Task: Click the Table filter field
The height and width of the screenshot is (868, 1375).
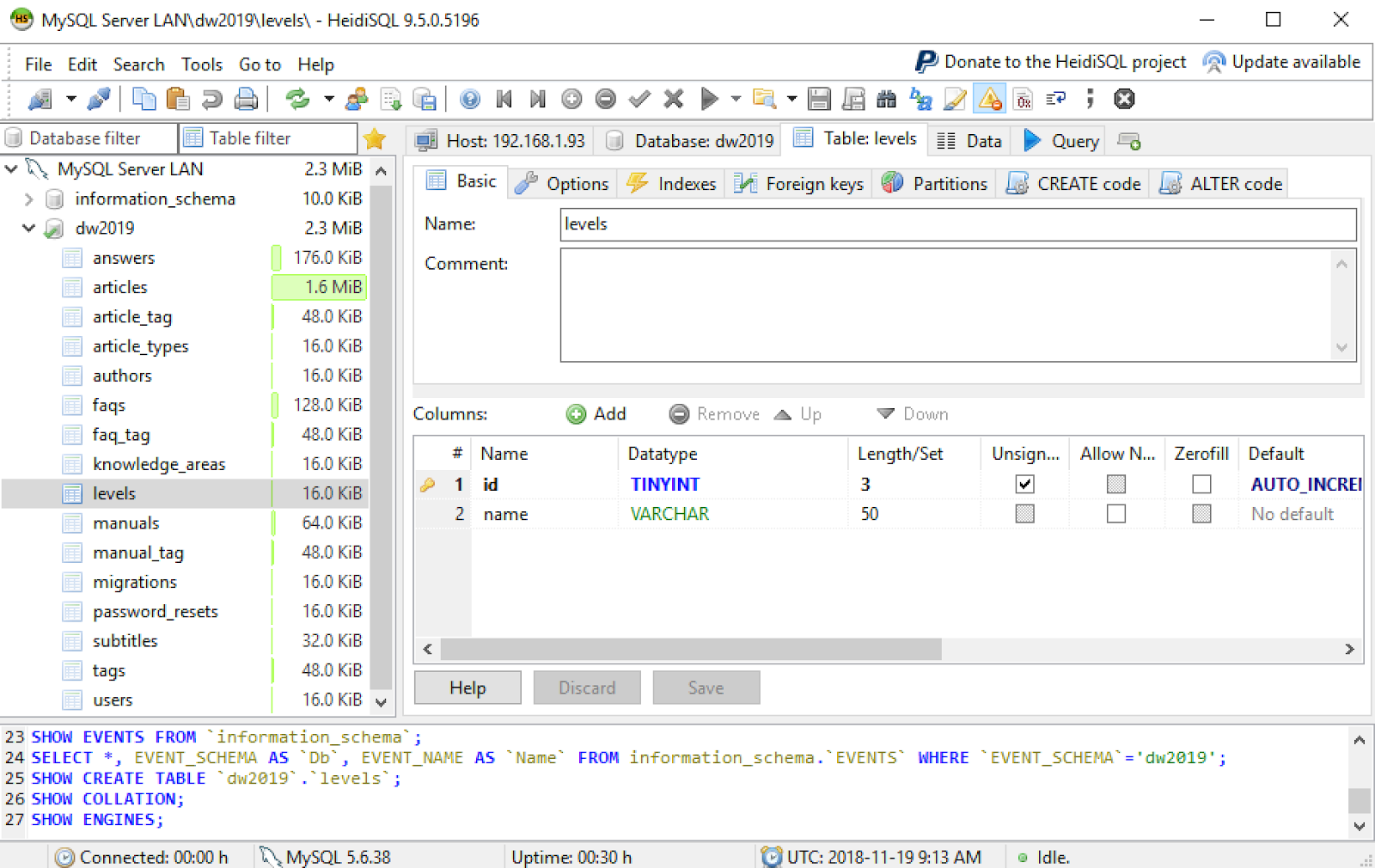Action: pos(267,138)
